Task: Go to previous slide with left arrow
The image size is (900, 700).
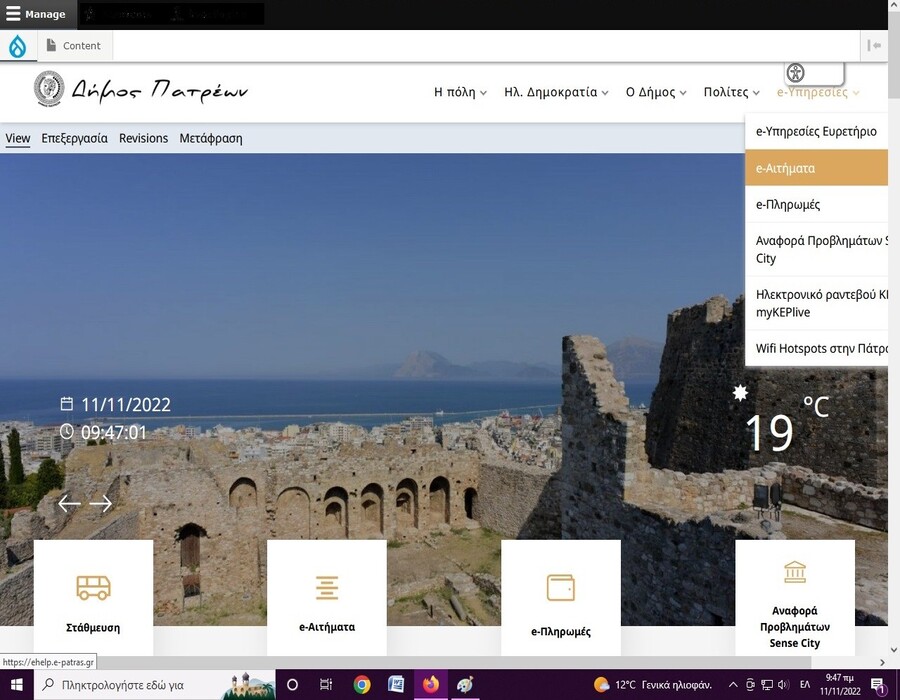Action: point(69,504)
